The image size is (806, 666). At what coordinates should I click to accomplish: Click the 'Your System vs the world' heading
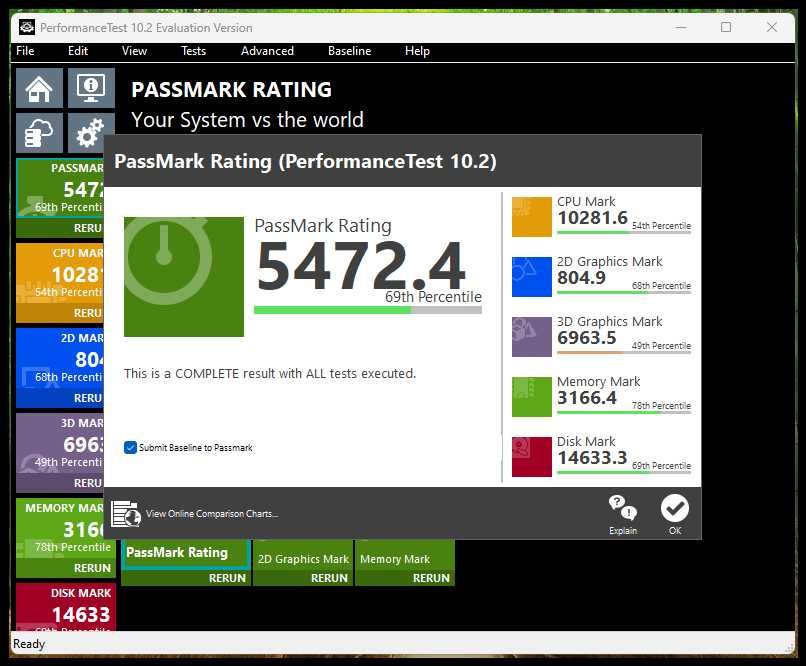pos(247,120)
